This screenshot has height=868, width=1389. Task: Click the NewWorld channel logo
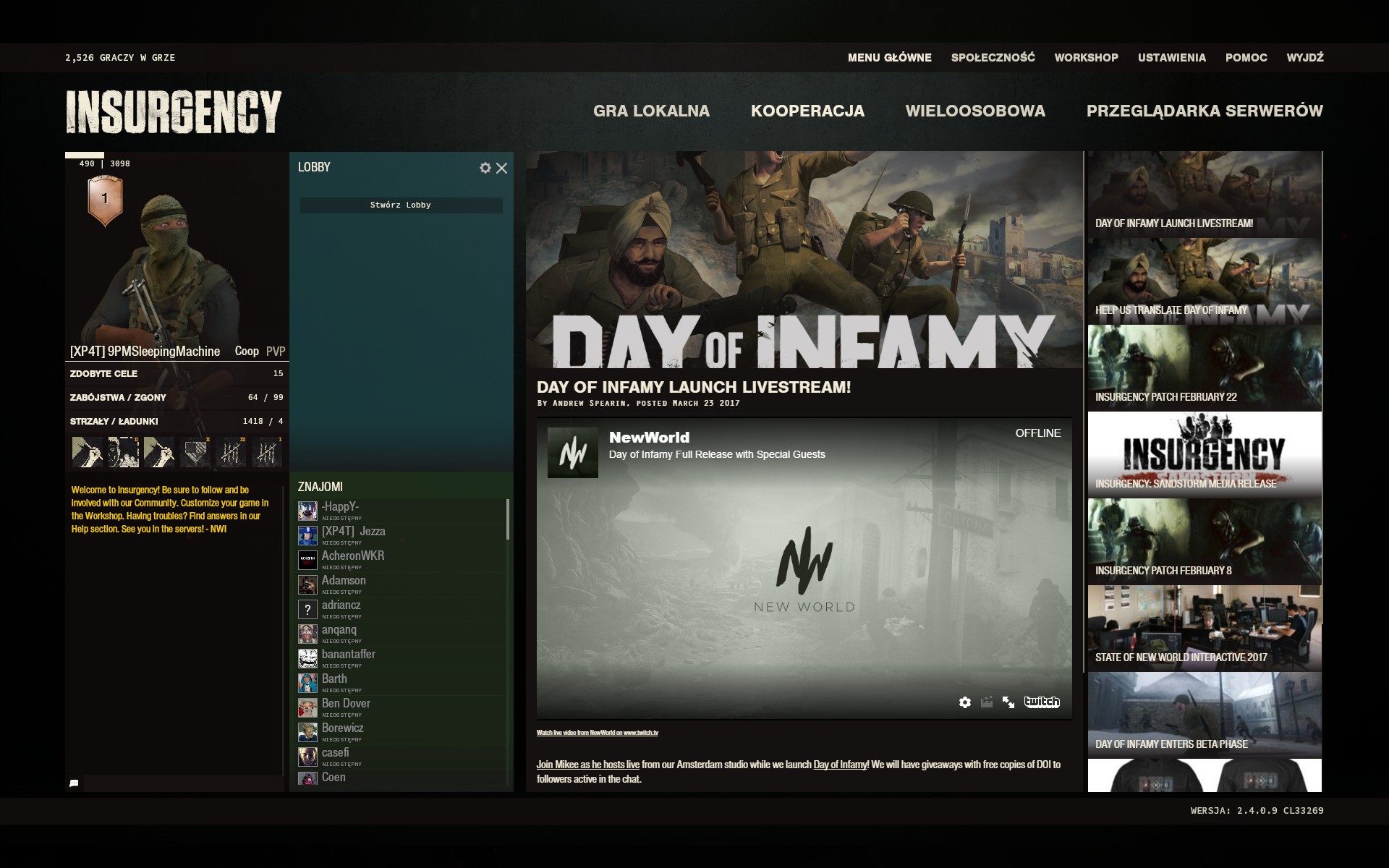[x=572, y=453]
